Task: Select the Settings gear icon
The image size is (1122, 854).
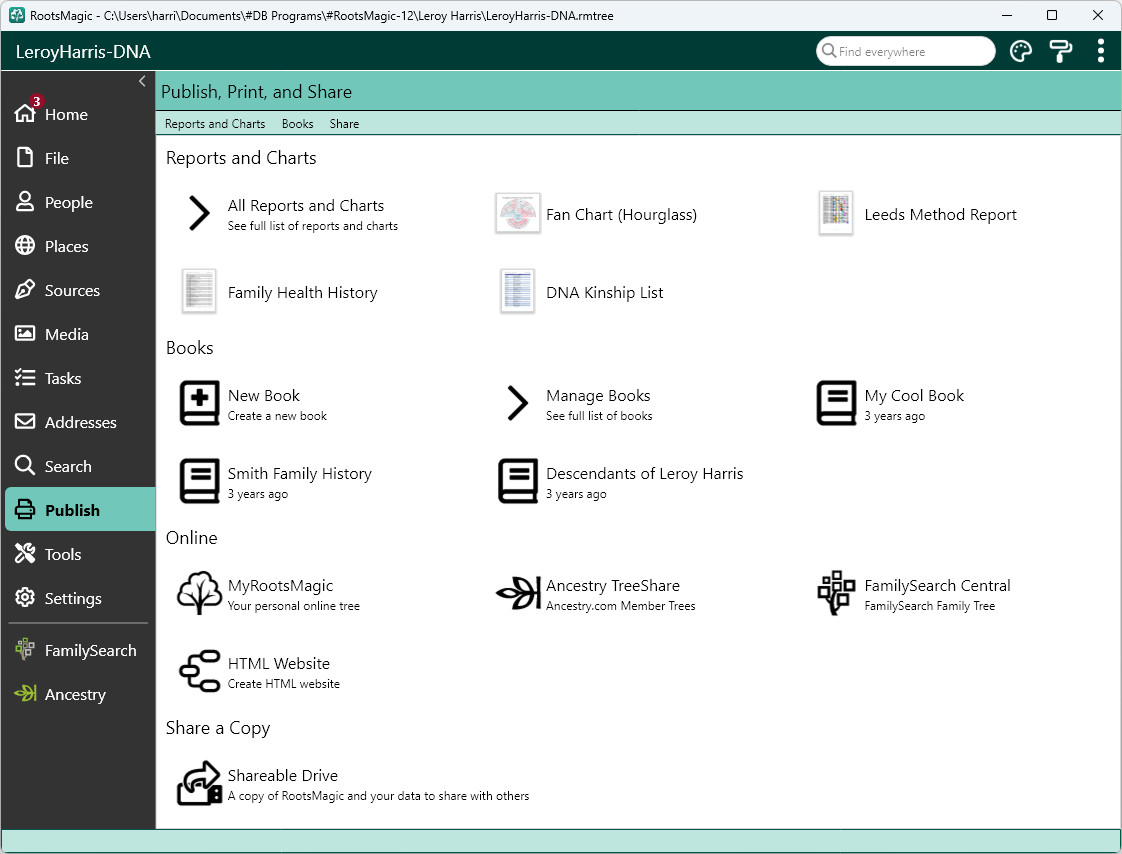Action: [x=25, y=598]
